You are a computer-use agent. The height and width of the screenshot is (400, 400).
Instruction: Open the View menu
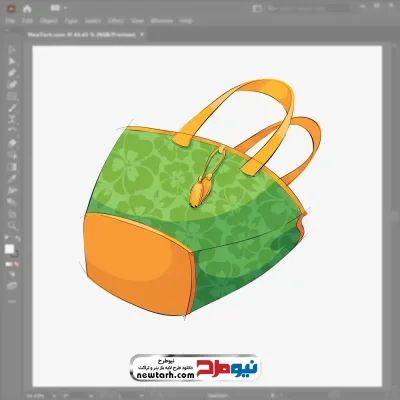coord(137,21)
